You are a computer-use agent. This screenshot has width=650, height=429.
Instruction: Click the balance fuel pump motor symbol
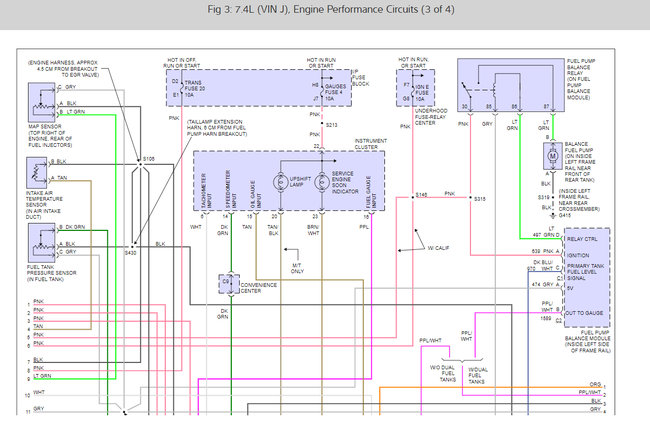tap(553, 156)
